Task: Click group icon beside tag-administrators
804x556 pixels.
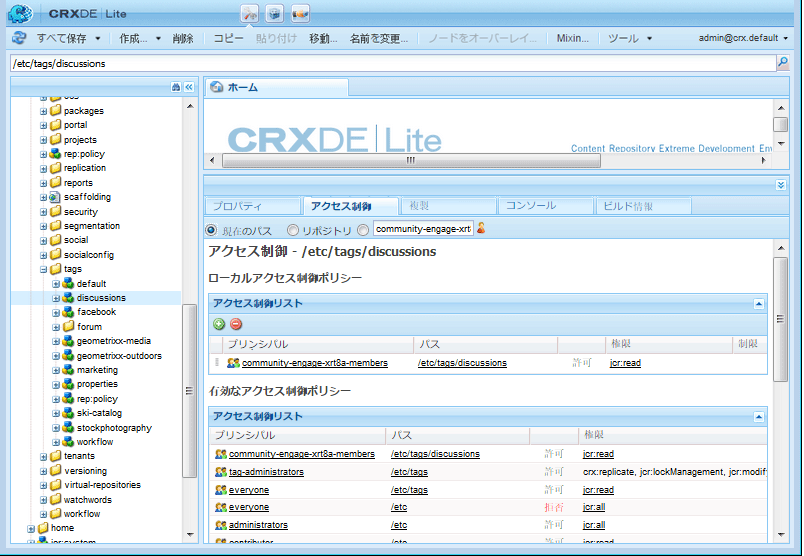Action: point(221,471)
